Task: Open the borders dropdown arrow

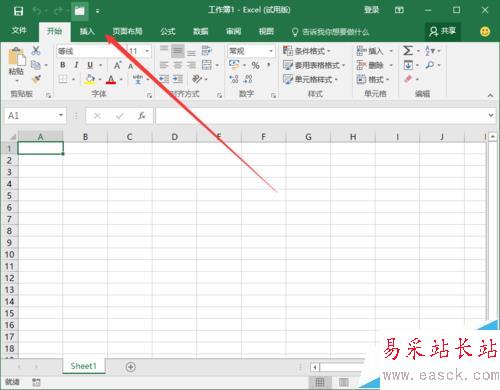Action: tap(73, 80)
